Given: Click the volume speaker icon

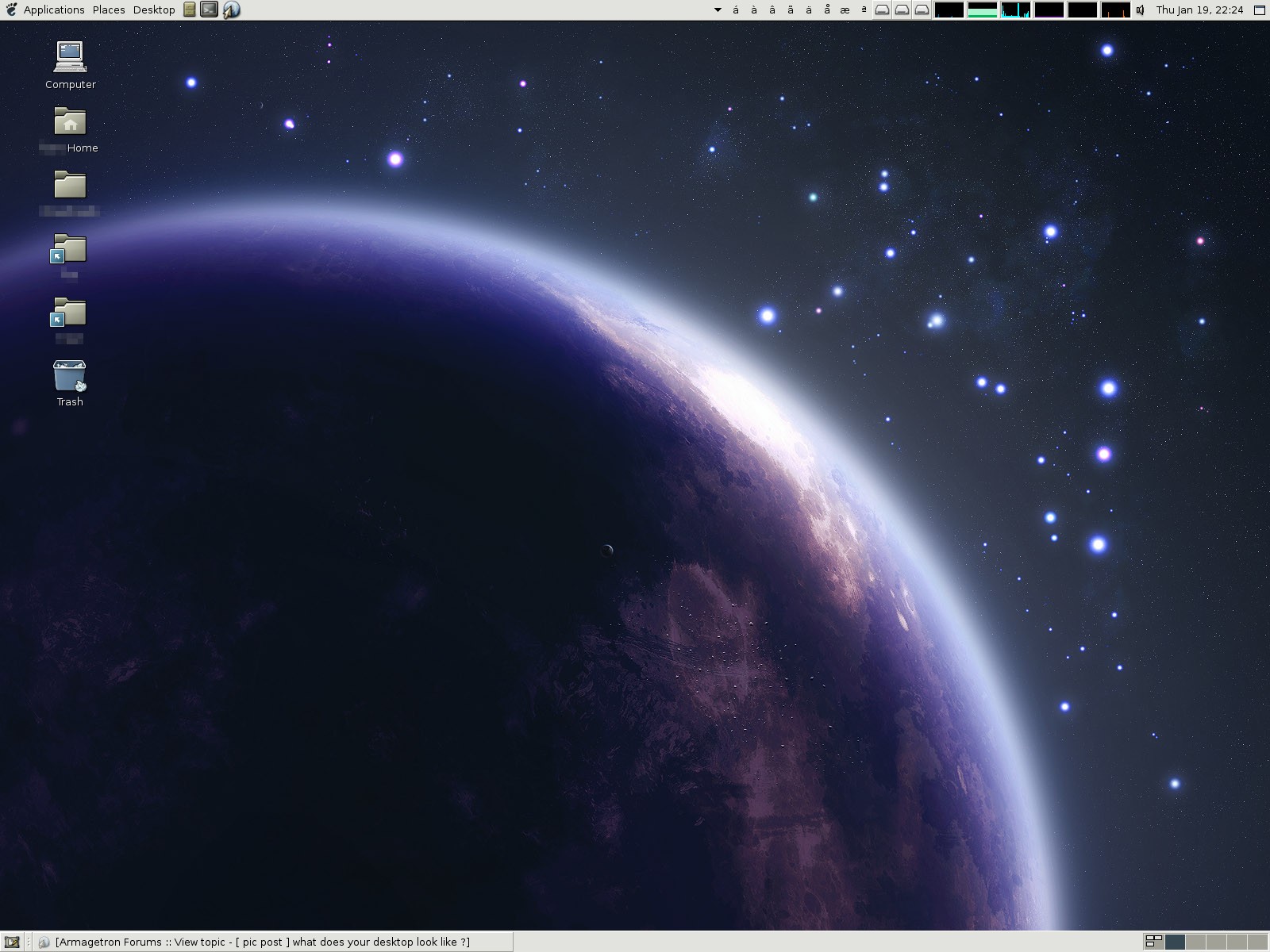Looking at the screenshot, I should pyautogui.click(x=1141, y=10).
